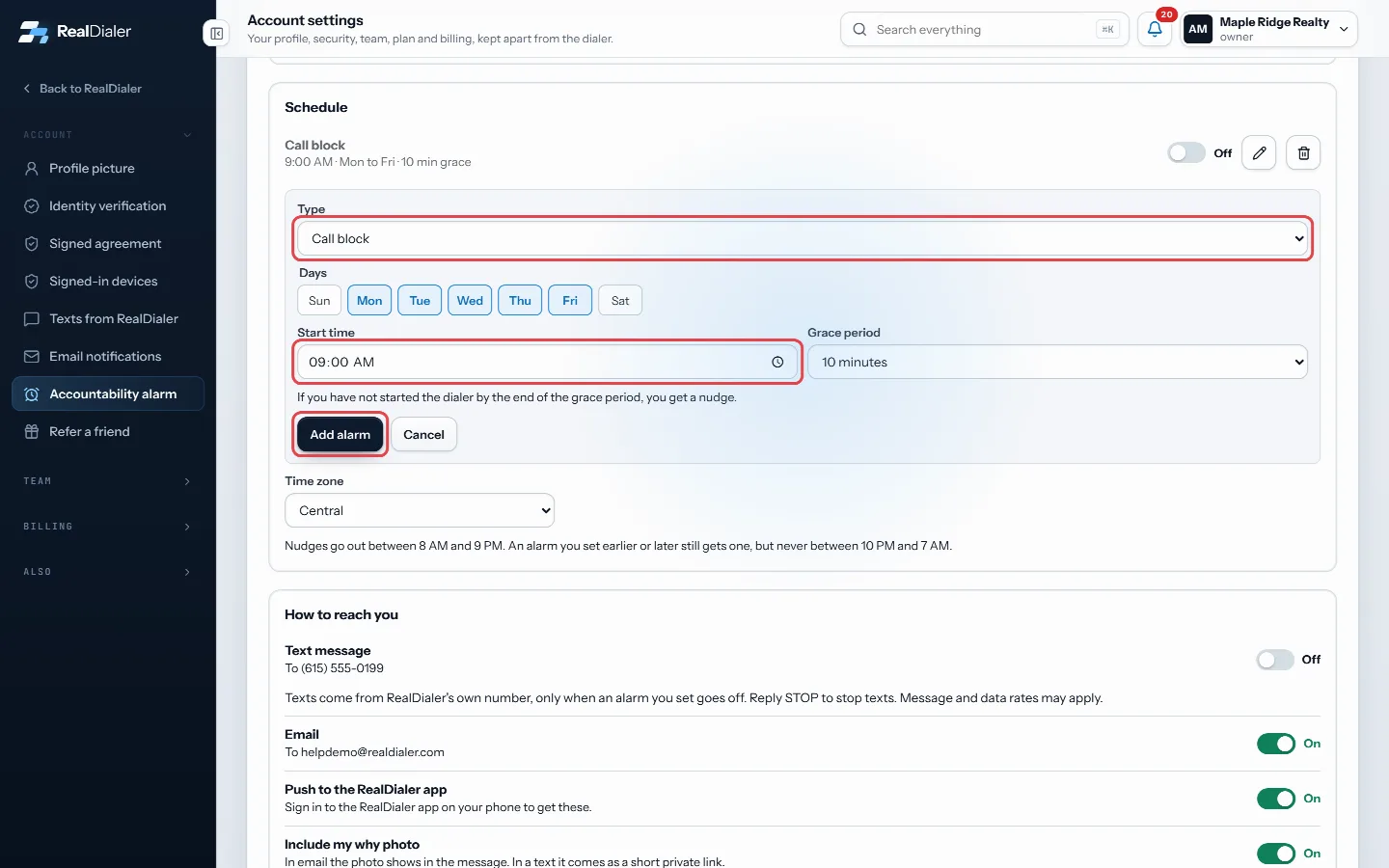Click the Texts from RealDialer chat icon
This screenshot has height=868, width=1389.
point(31,318)
